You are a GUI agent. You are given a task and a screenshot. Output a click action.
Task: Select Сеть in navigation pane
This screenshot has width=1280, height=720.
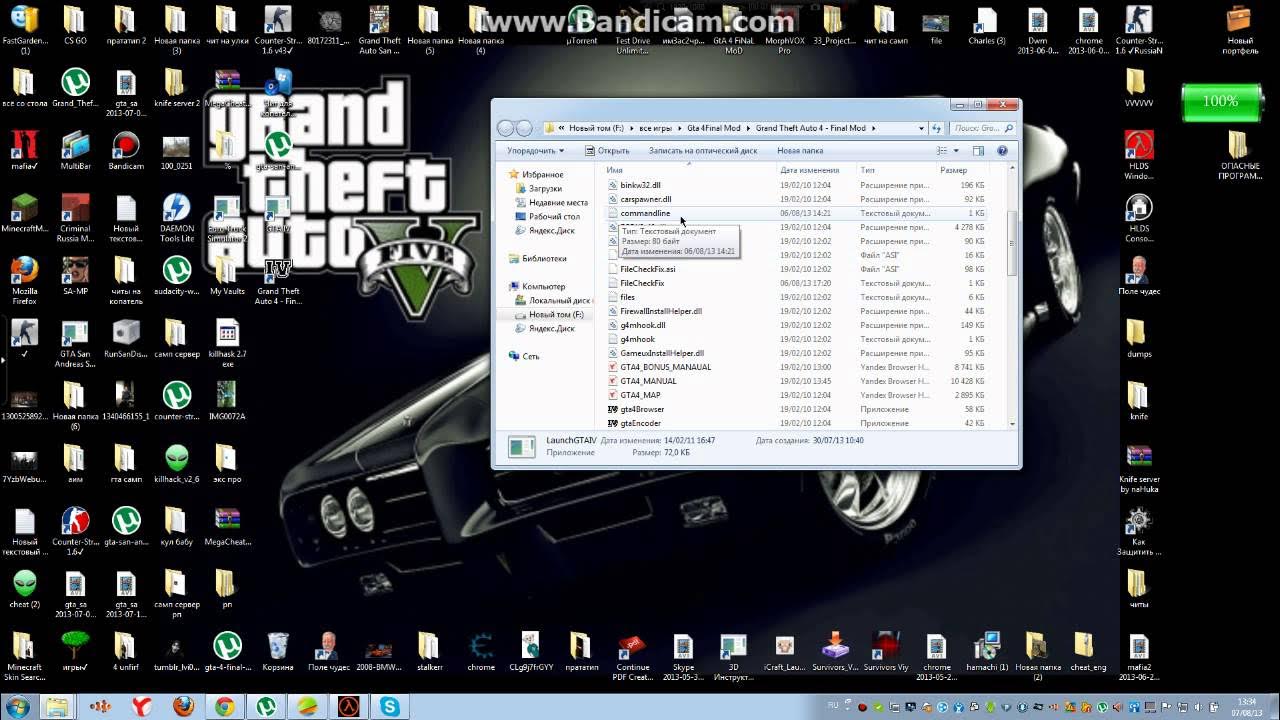coord(530,356)
